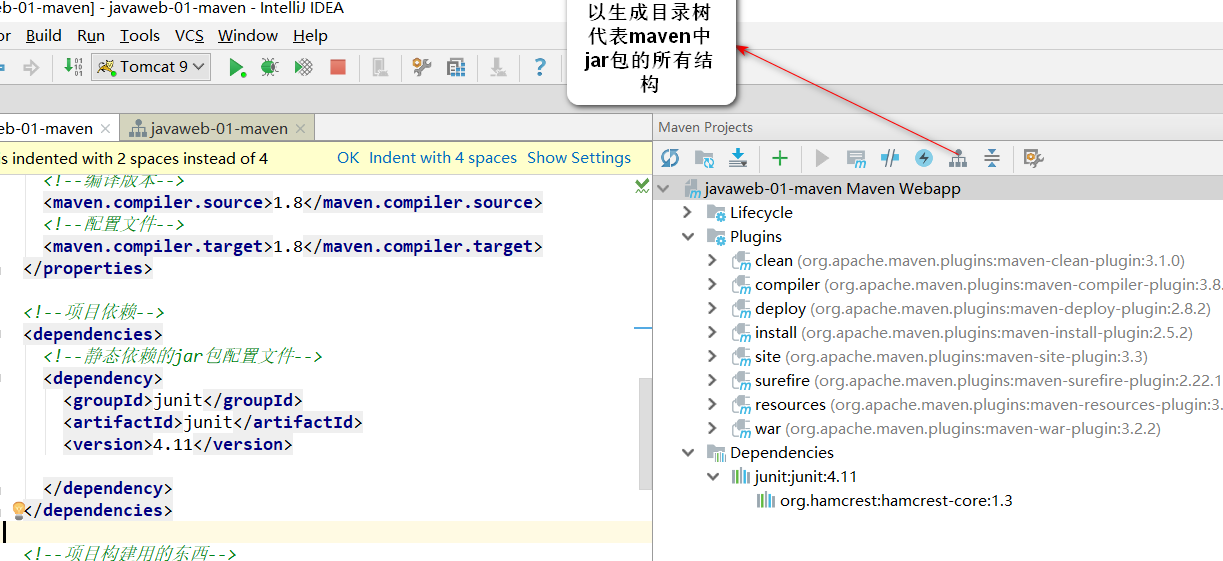Expand the site plugin node
Viewport: 1223px width, 561px height.
point(712,356)
